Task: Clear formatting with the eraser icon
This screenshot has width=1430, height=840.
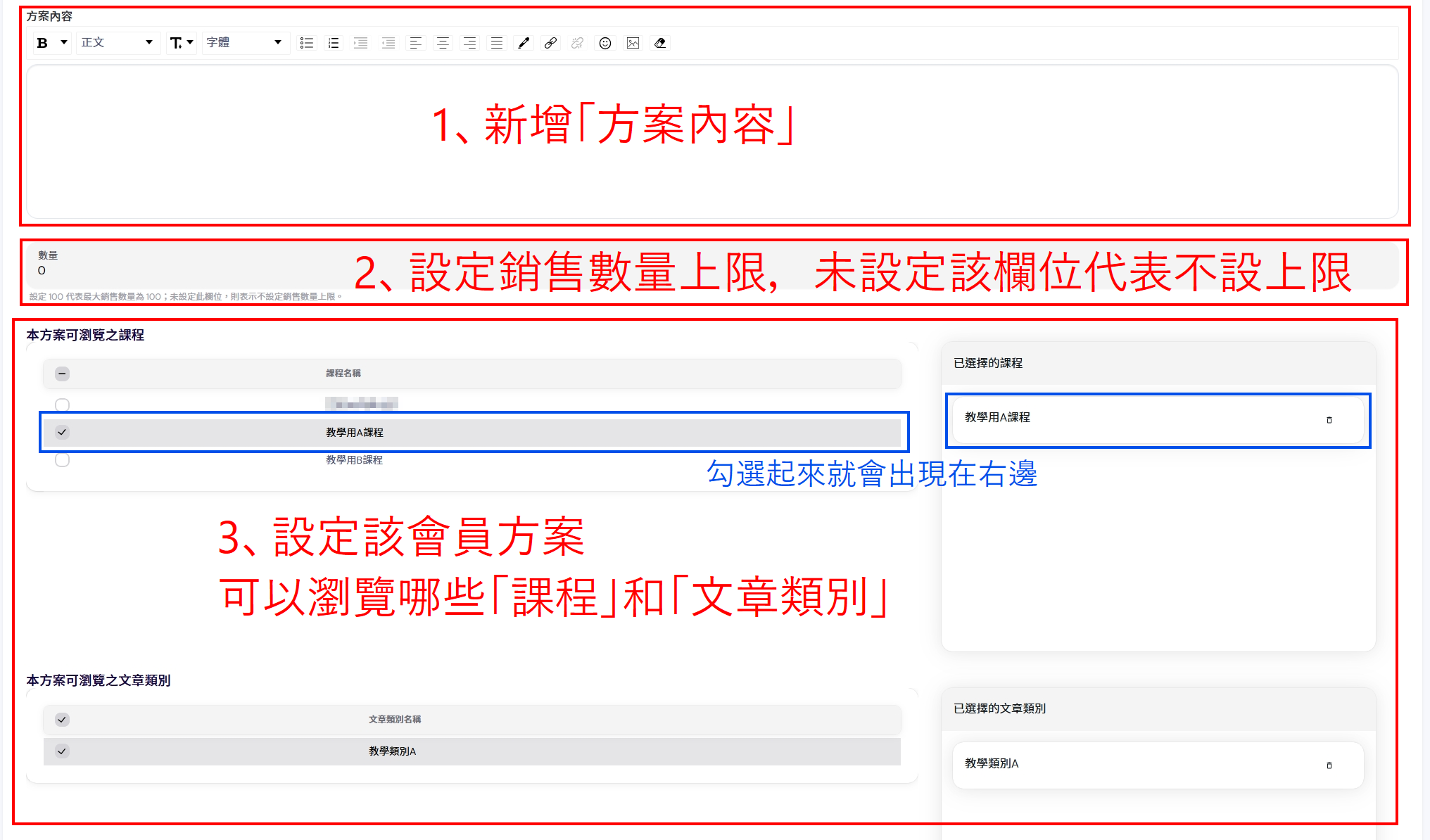Action: tap(660, 43)
